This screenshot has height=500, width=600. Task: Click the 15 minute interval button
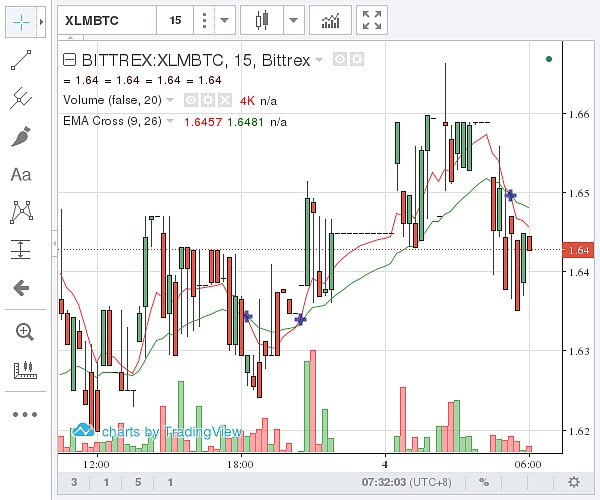click(175, 20)
